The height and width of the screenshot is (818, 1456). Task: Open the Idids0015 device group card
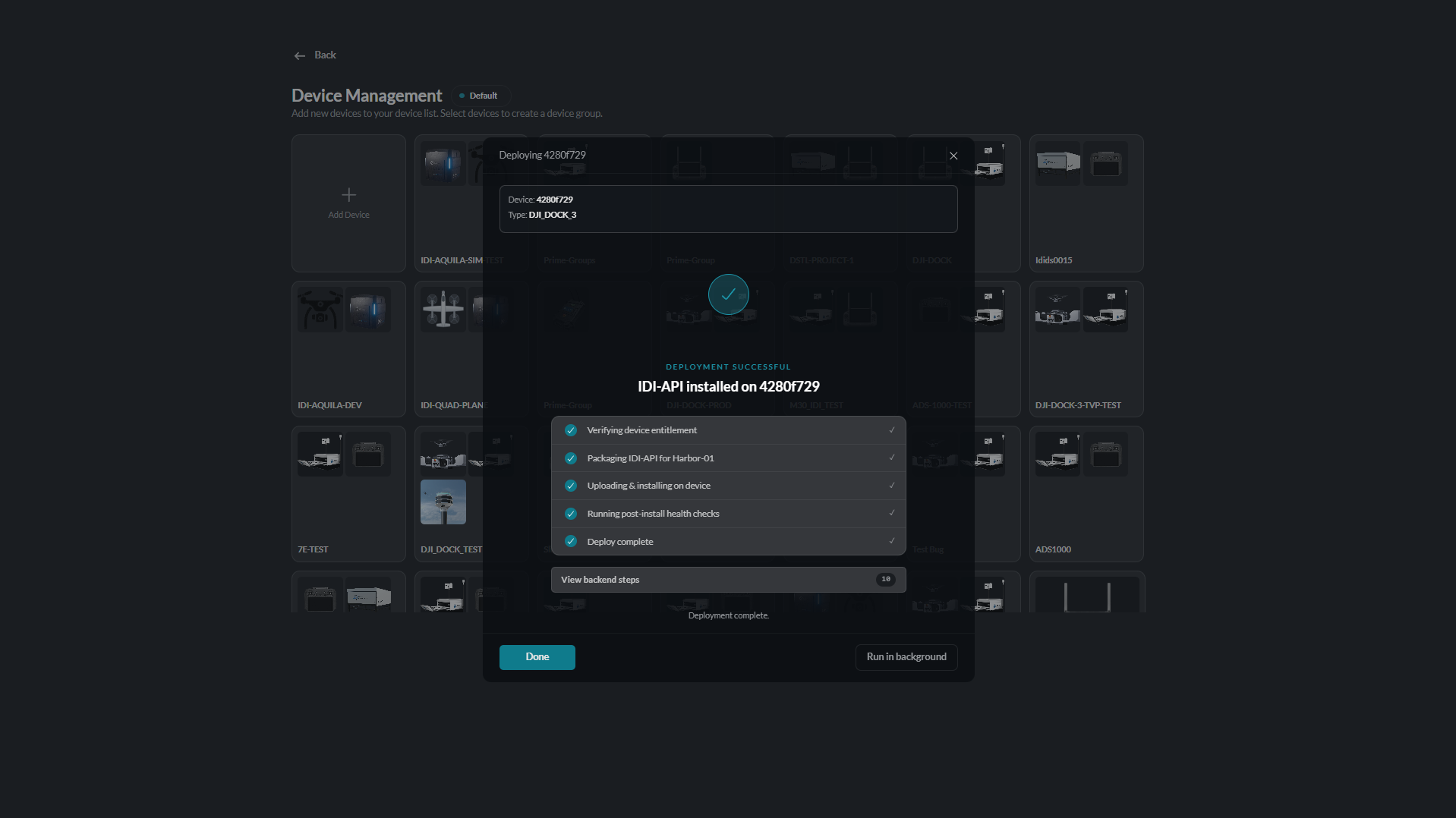point(1086,203)
